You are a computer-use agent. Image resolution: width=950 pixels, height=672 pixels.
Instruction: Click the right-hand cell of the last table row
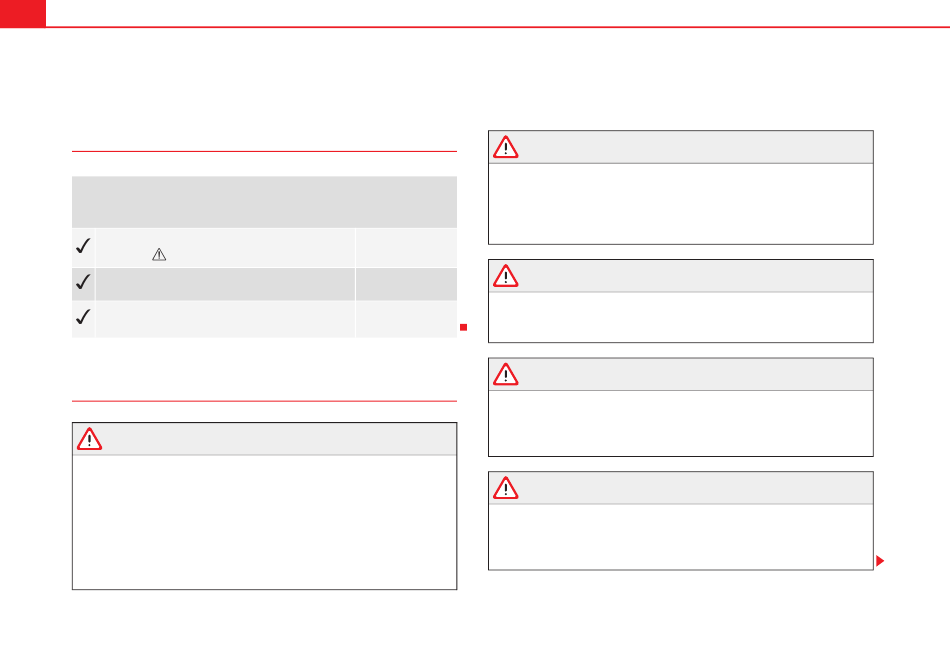point(405,318)
